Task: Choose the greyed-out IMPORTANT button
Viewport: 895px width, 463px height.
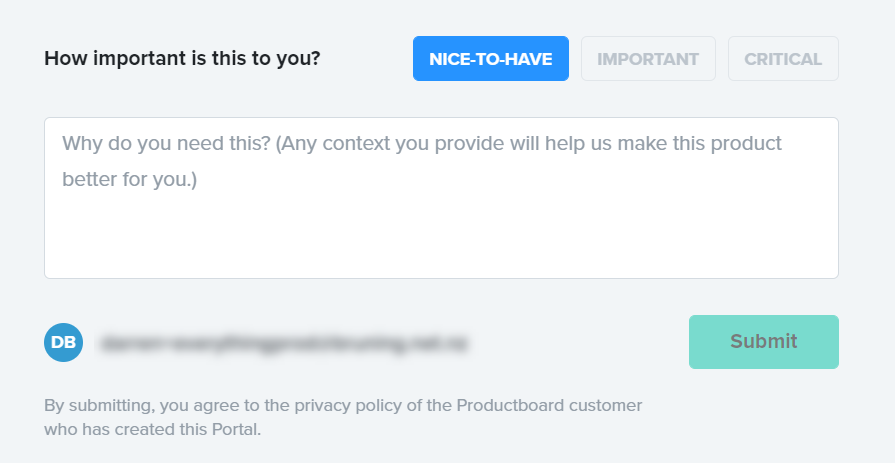Action: (648, 58)
